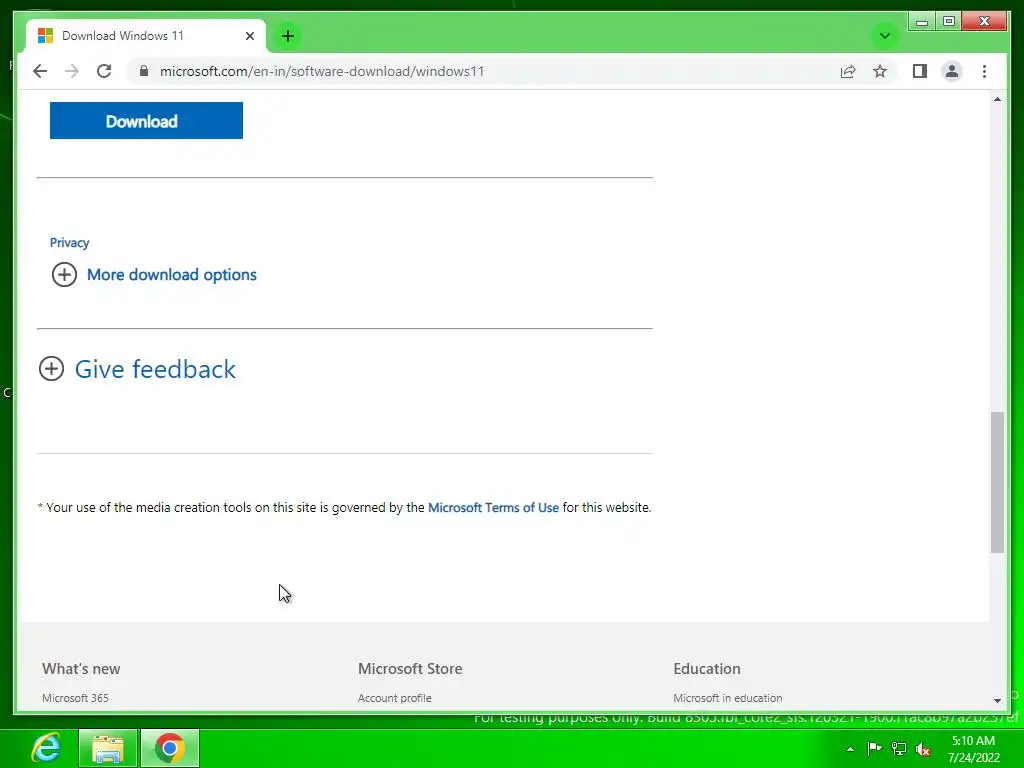Maximize the Chrome window
Viewport: 1024px width, 768px height.
(948, 22)
